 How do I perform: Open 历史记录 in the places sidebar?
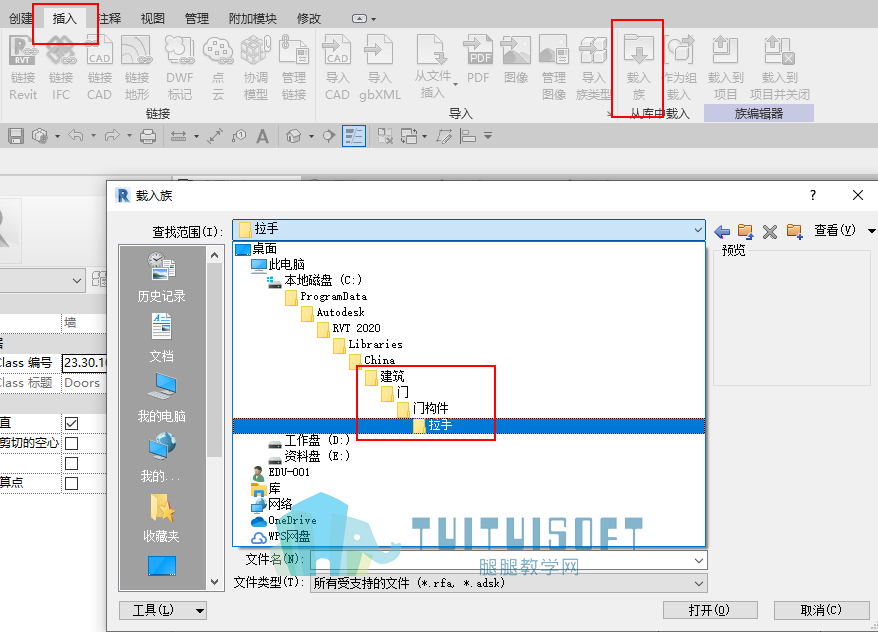(162, 277)
